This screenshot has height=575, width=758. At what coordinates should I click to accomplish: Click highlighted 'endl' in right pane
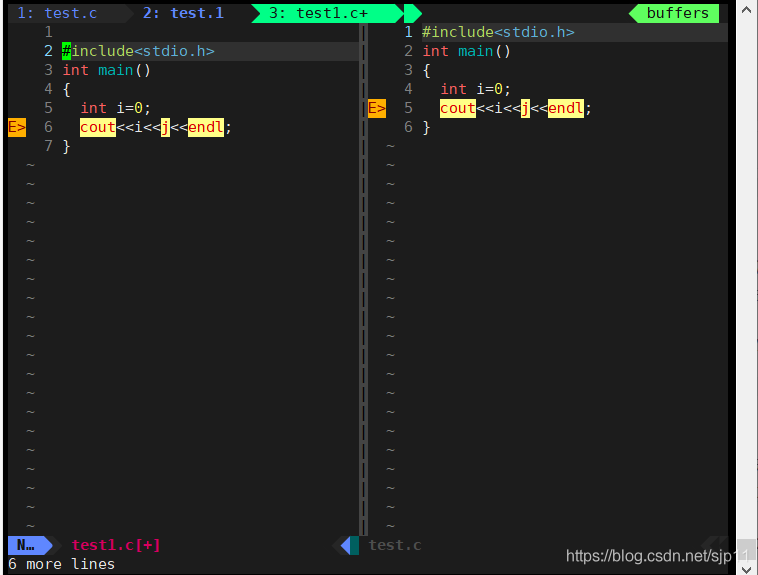click(x=566, y=108)
